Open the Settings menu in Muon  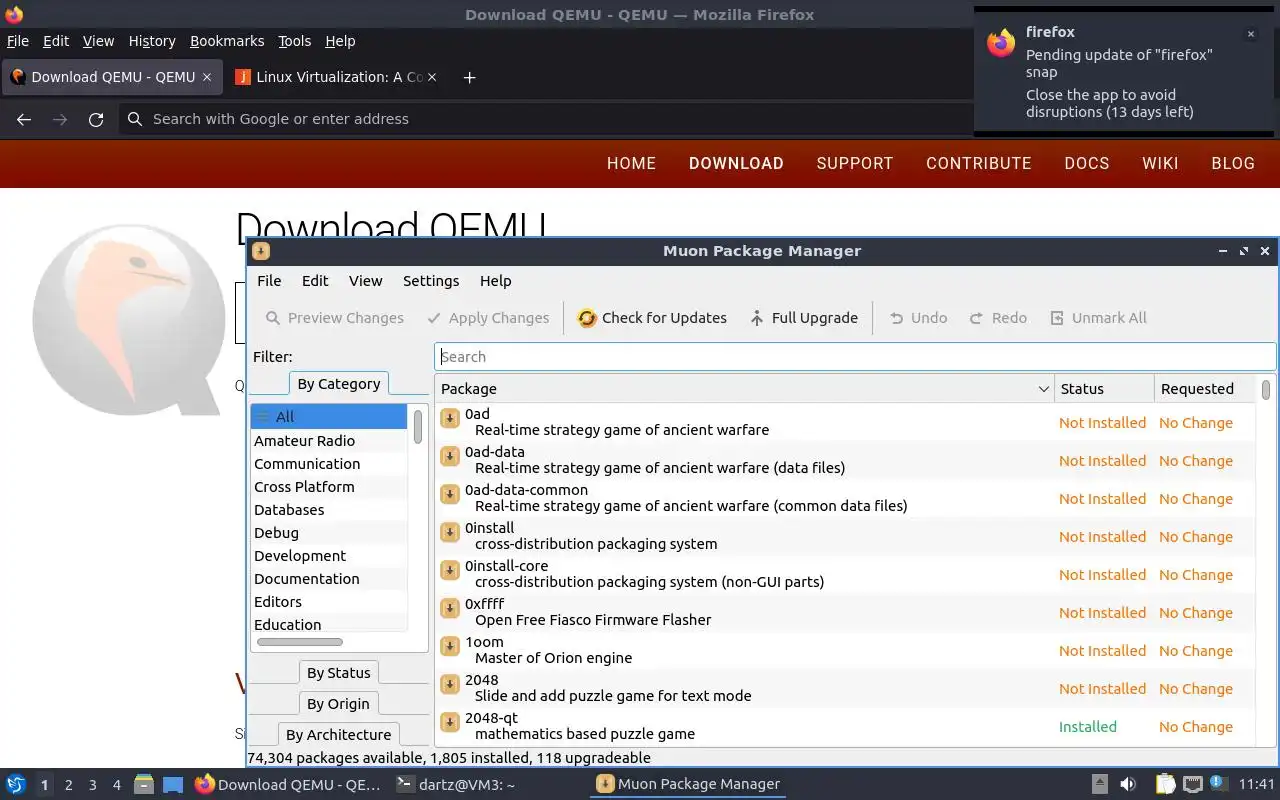(x=431, y=281)
